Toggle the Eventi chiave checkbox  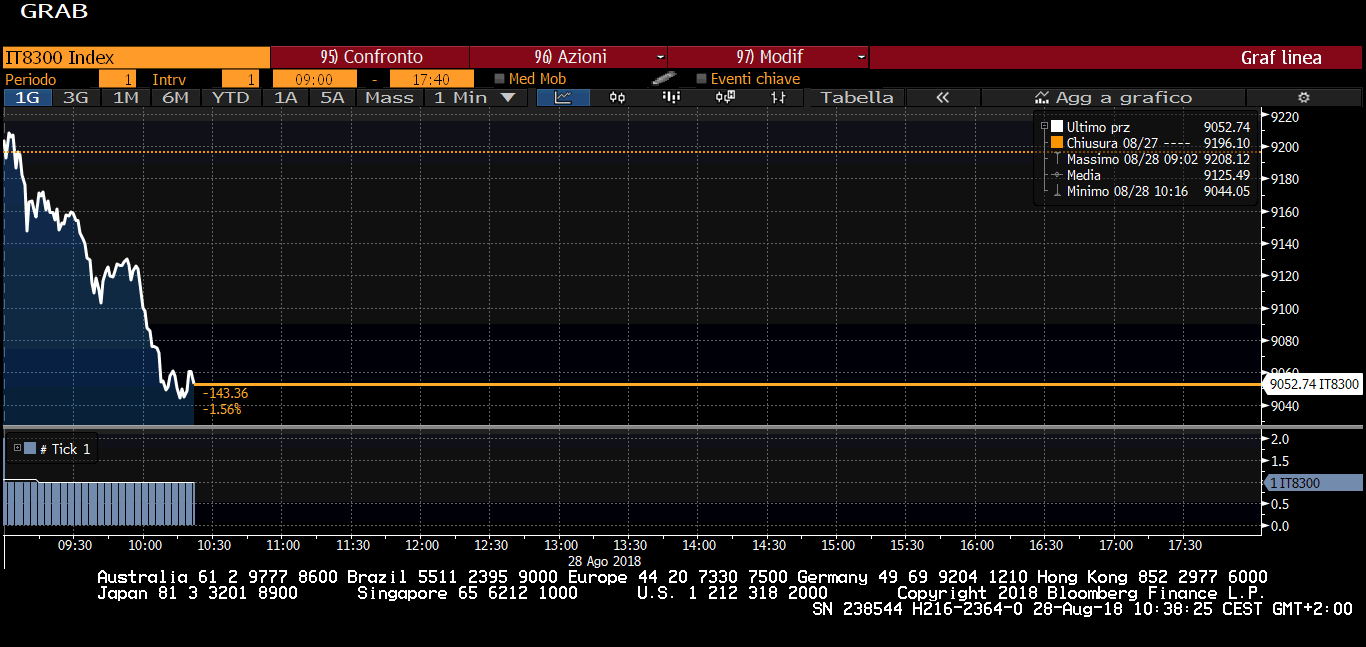click(x=701, y=78)
